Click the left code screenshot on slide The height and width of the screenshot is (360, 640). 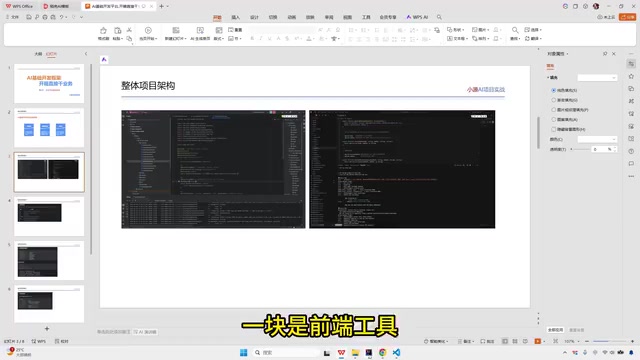[213, 169]
